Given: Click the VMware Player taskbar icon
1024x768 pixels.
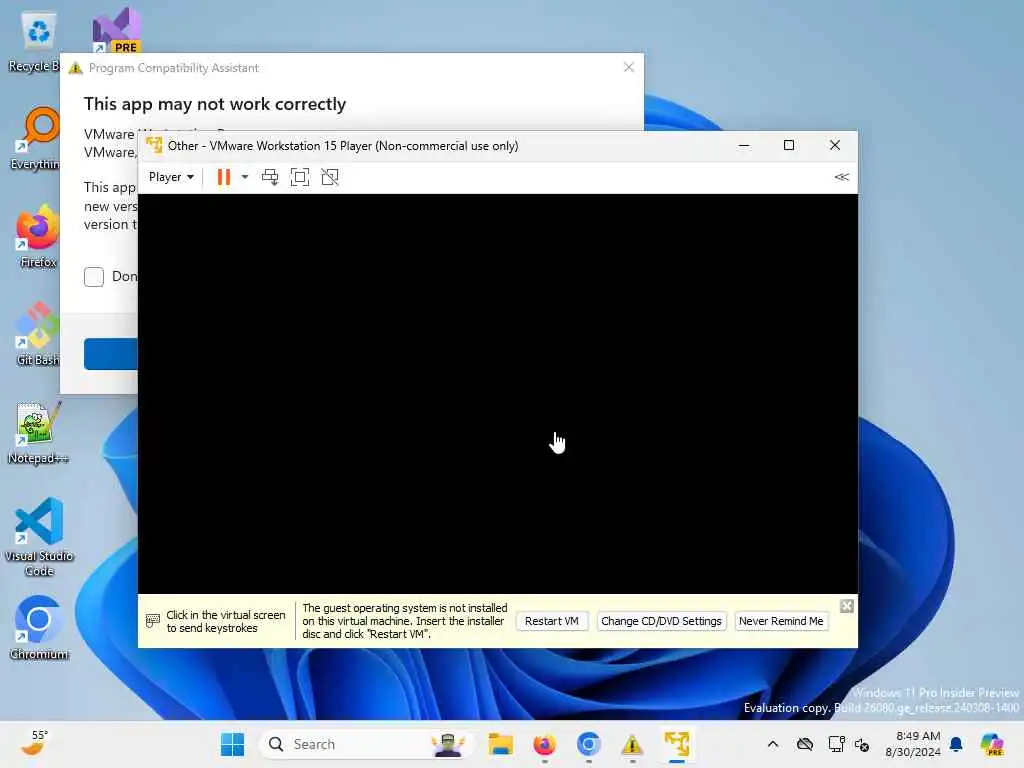Looking at the screenshot, I should coord(677,744).
